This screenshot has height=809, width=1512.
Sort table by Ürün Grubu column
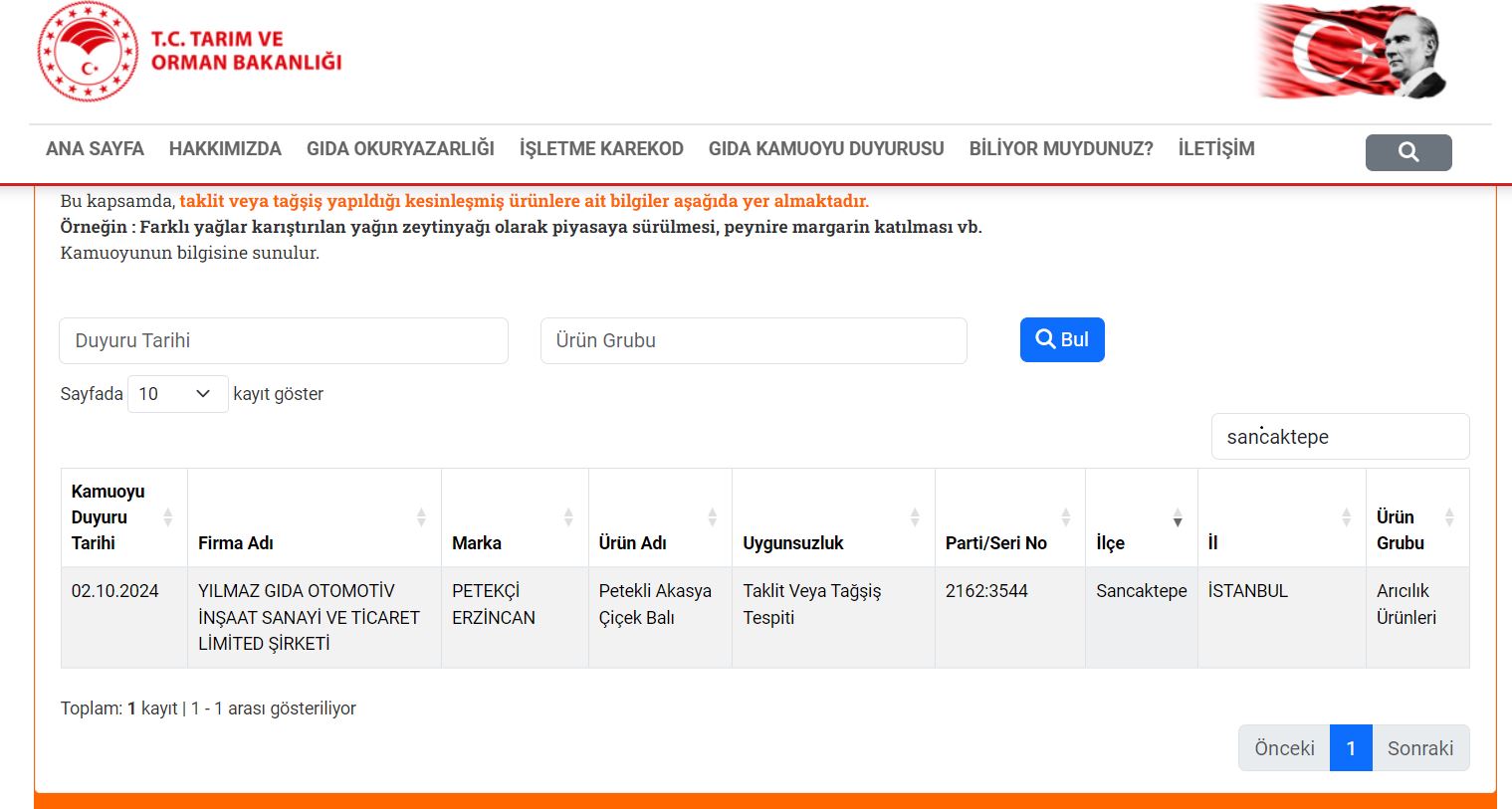click(1415, 517)
